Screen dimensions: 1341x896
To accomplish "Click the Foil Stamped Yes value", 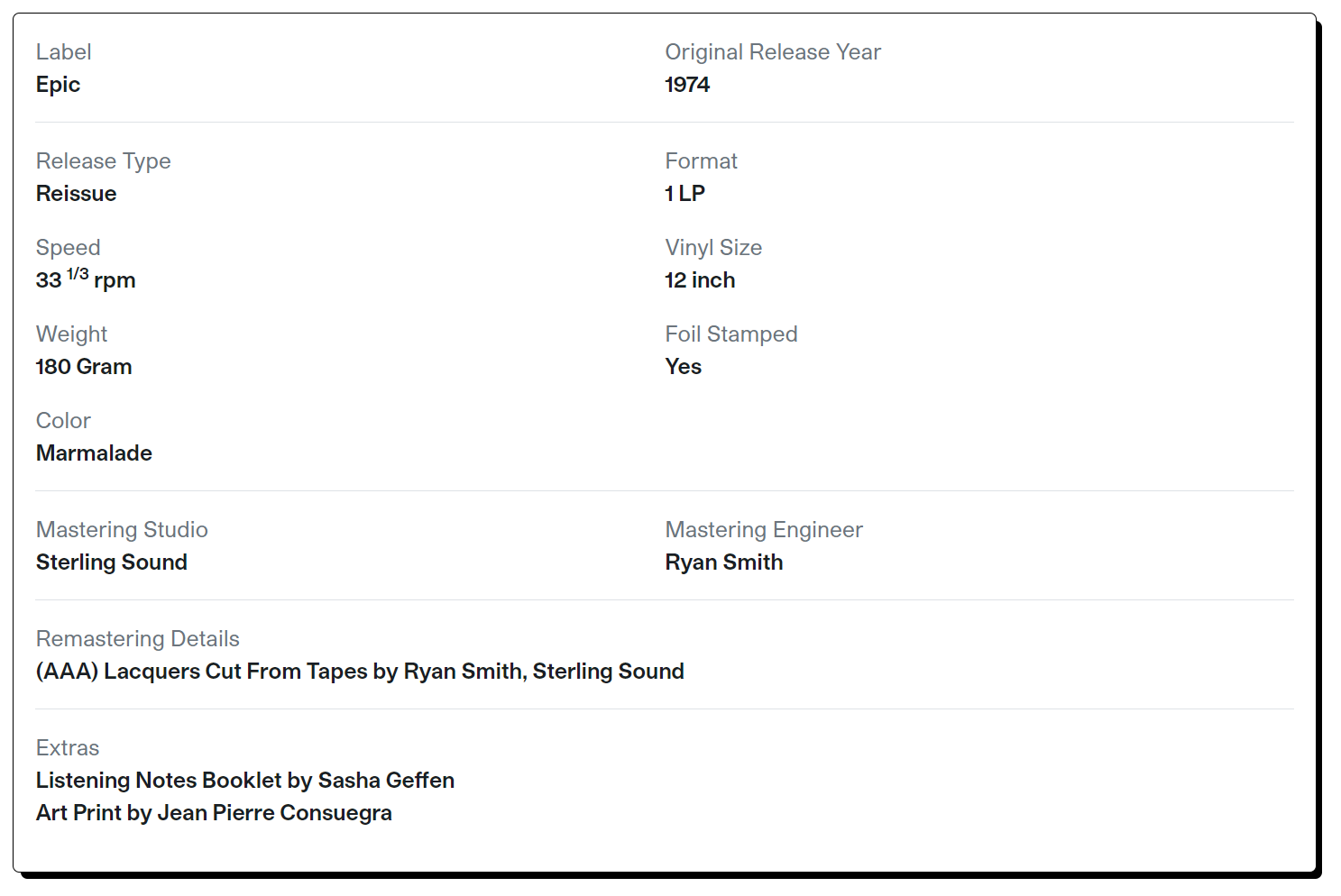I will [684, 367].
